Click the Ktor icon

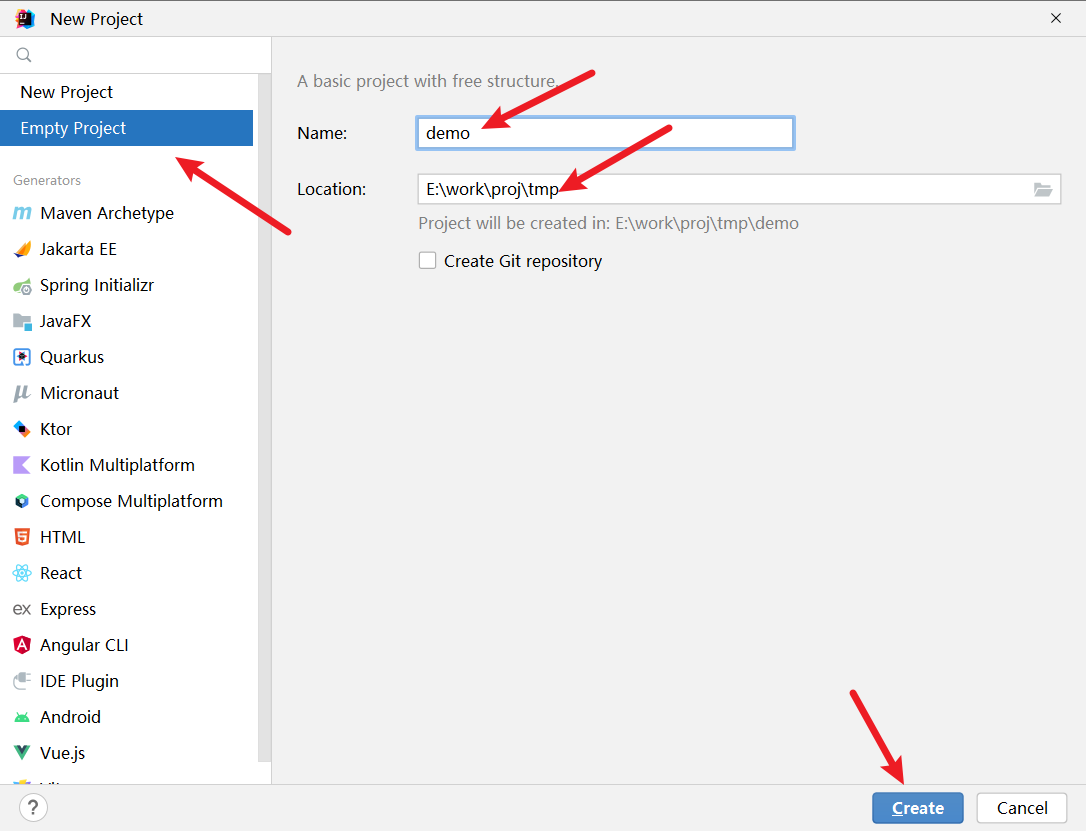click(x=22, y=429)
